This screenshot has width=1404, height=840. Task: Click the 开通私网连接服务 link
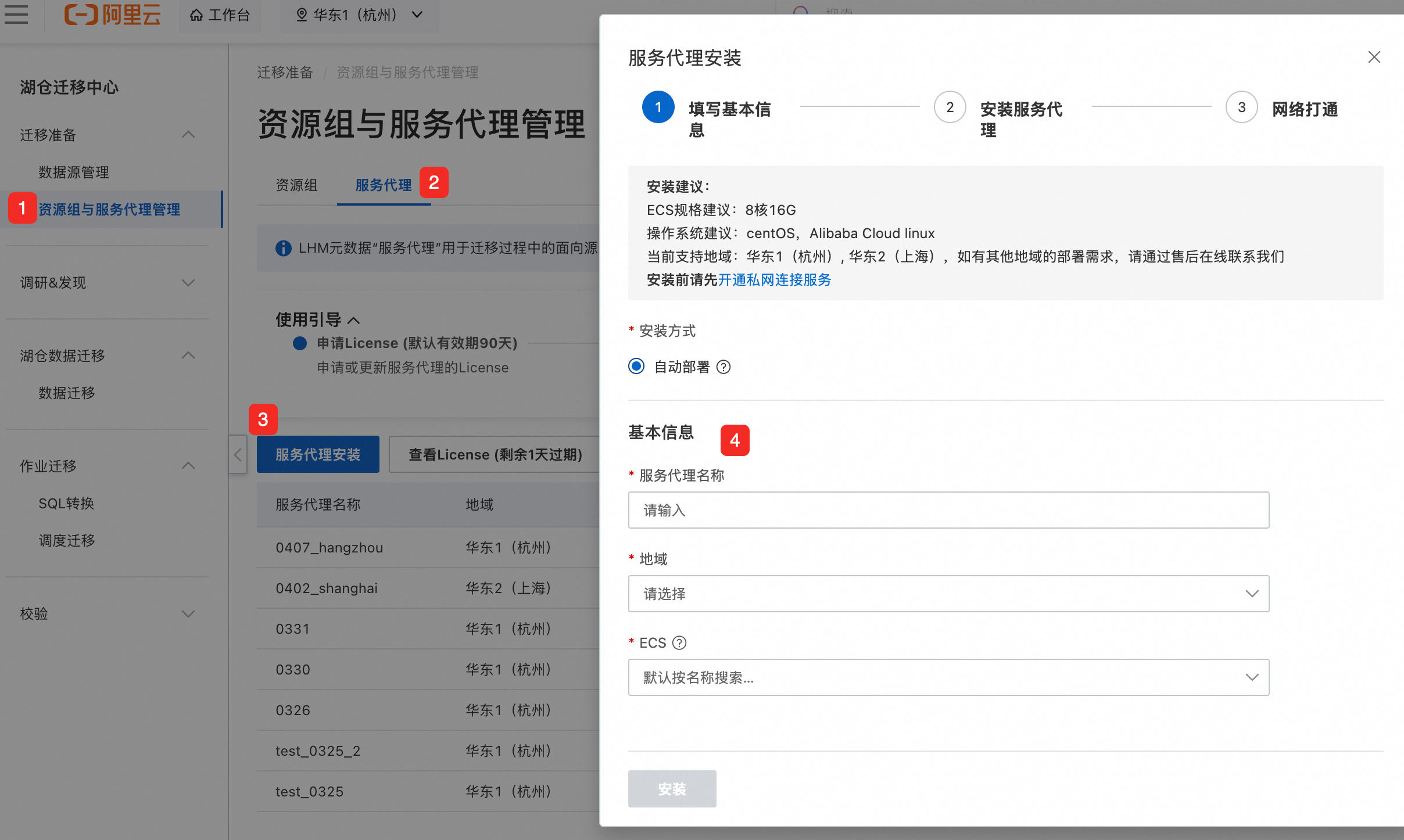pyautogui.click(x=775, y=280)
